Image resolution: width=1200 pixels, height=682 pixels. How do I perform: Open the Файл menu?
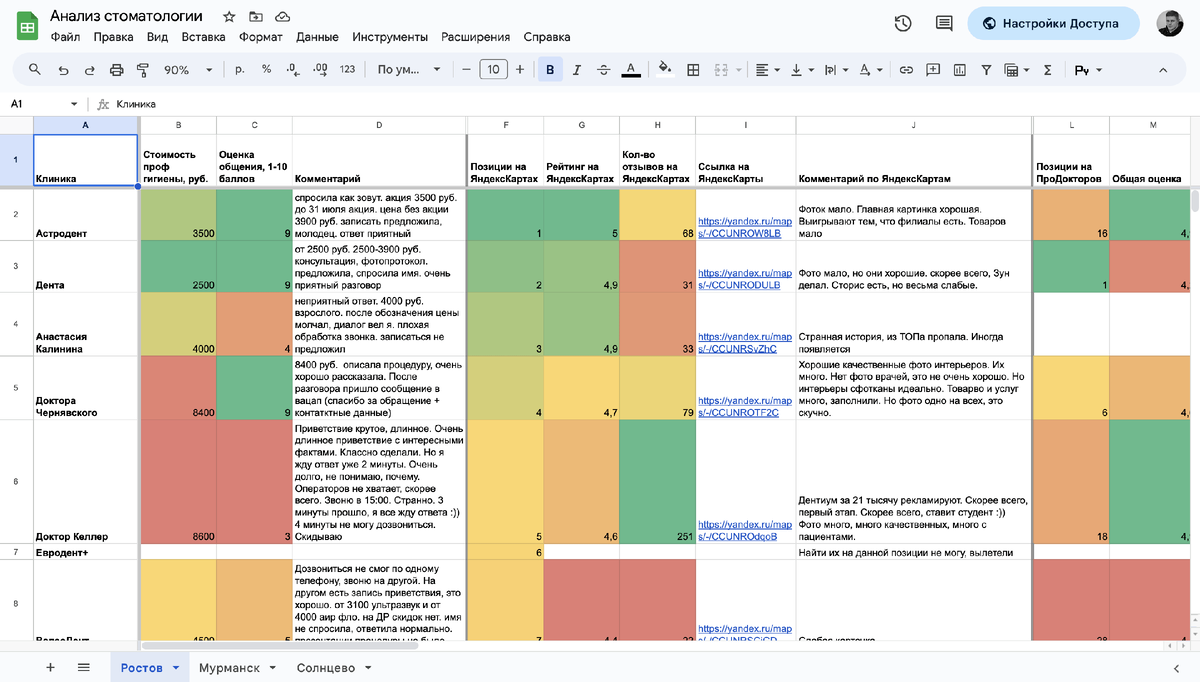[65, 37]
